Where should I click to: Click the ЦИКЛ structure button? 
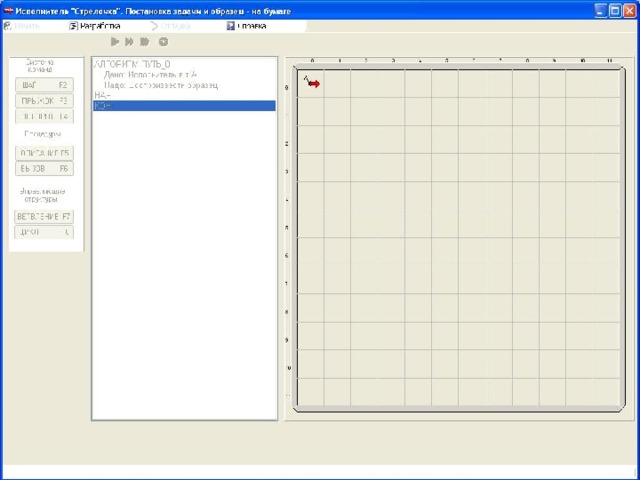tap(44, 232)
